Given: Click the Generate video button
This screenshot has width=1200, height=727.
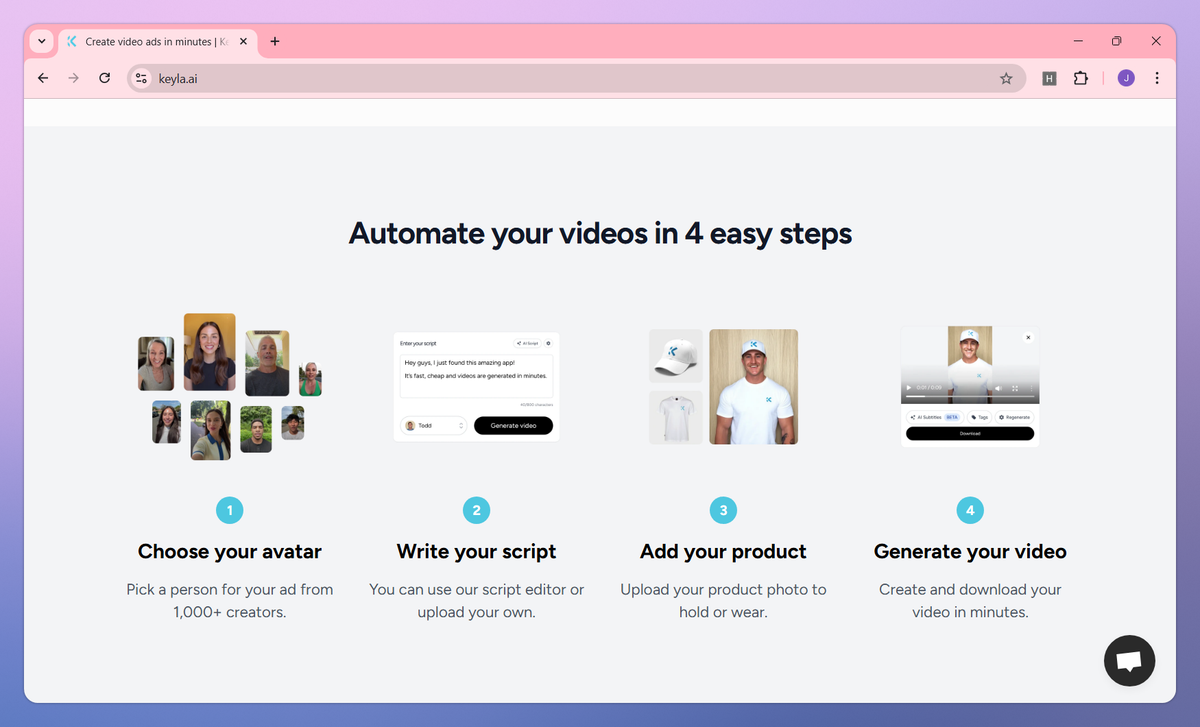Looking at the screenshot, I should pos(514,425).
